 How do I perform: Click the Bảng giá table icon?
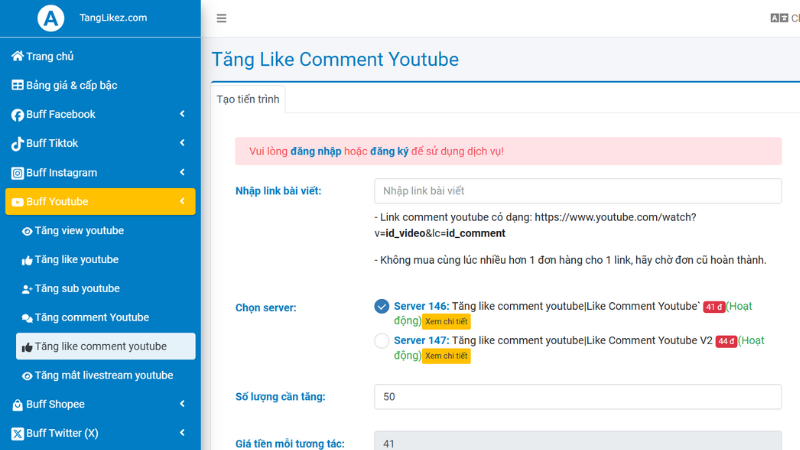pos(17,85)
